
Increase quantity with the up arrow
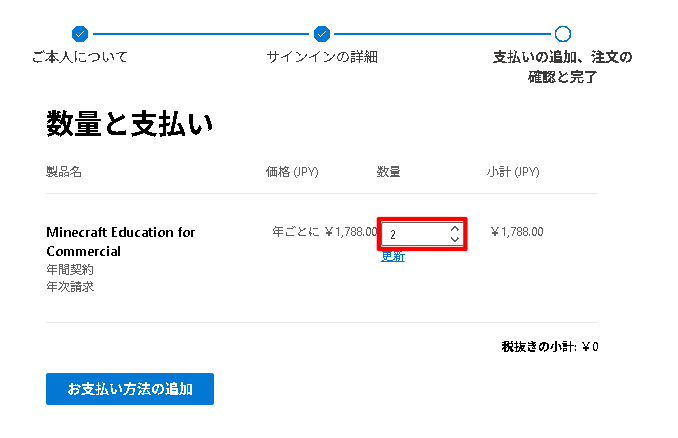[454, 229]
